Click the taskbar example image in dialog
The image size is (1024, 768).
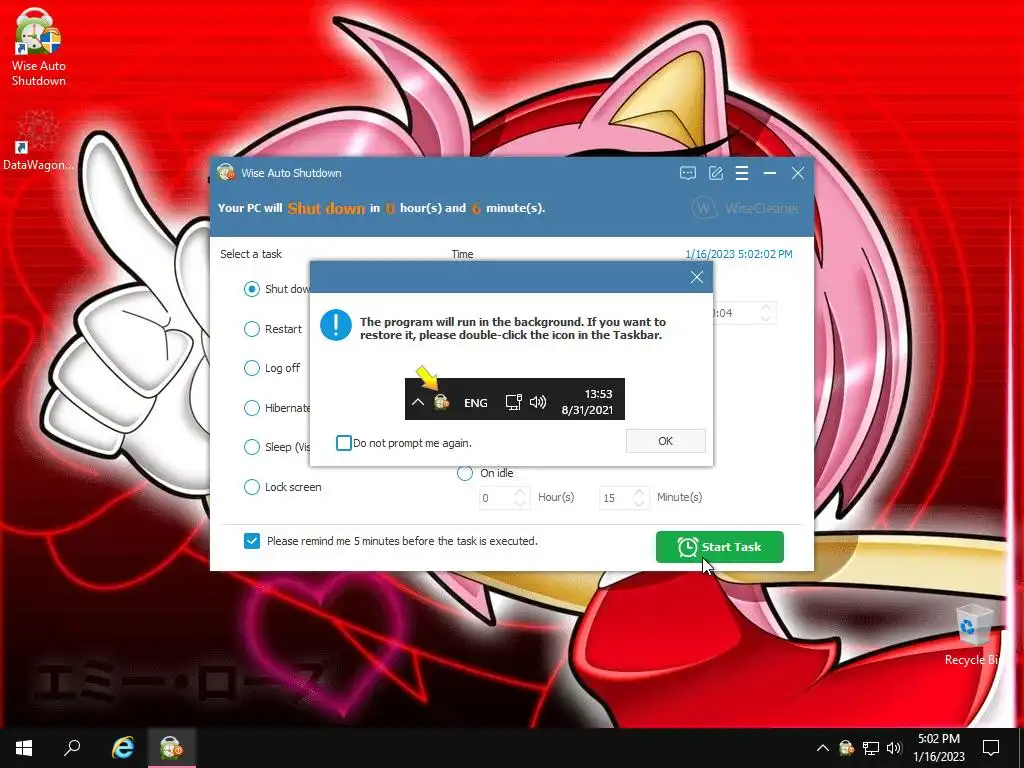click(x=515, y=398)
